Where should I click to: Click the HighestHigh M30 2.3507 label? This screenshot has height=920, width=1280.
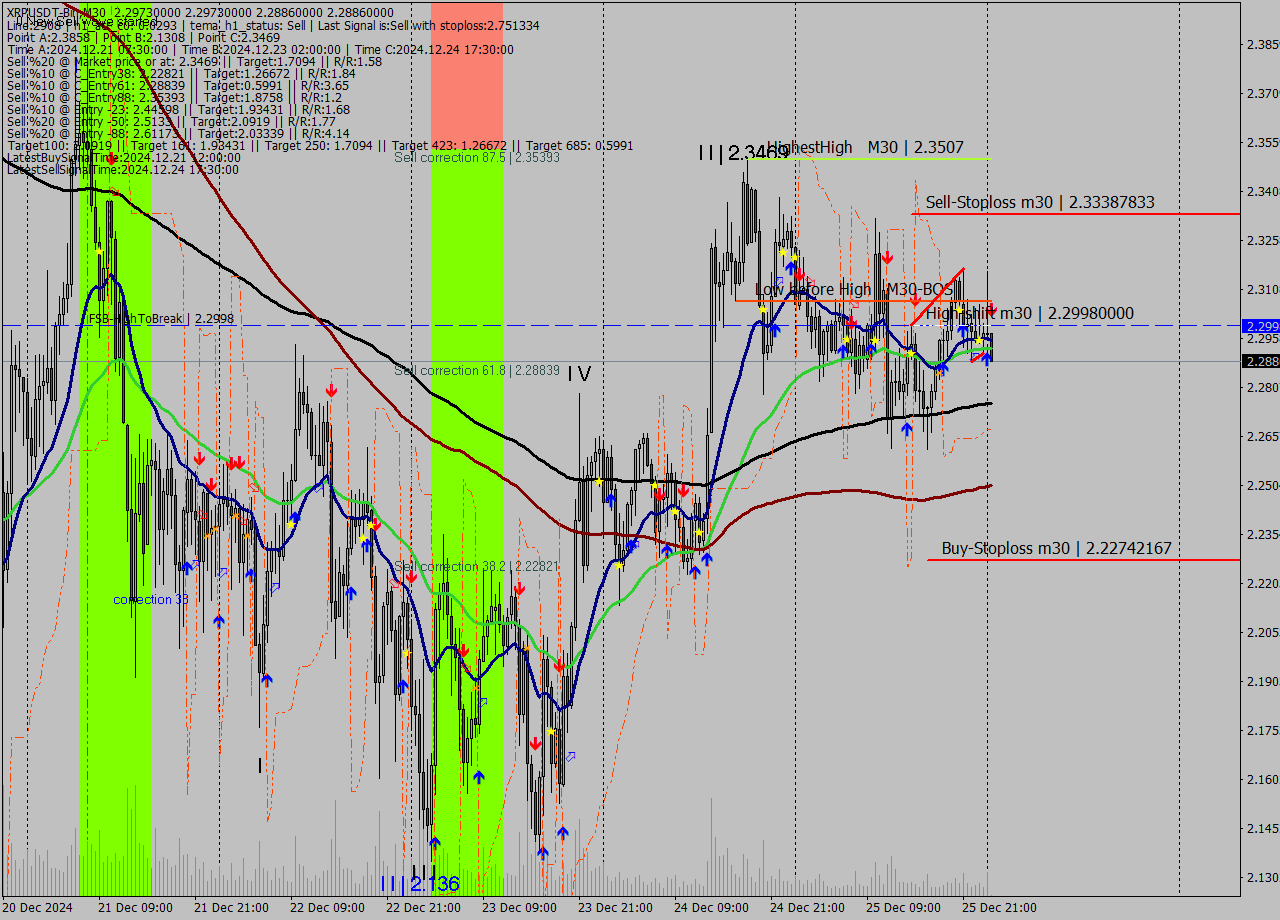click(x=866, y=147)
